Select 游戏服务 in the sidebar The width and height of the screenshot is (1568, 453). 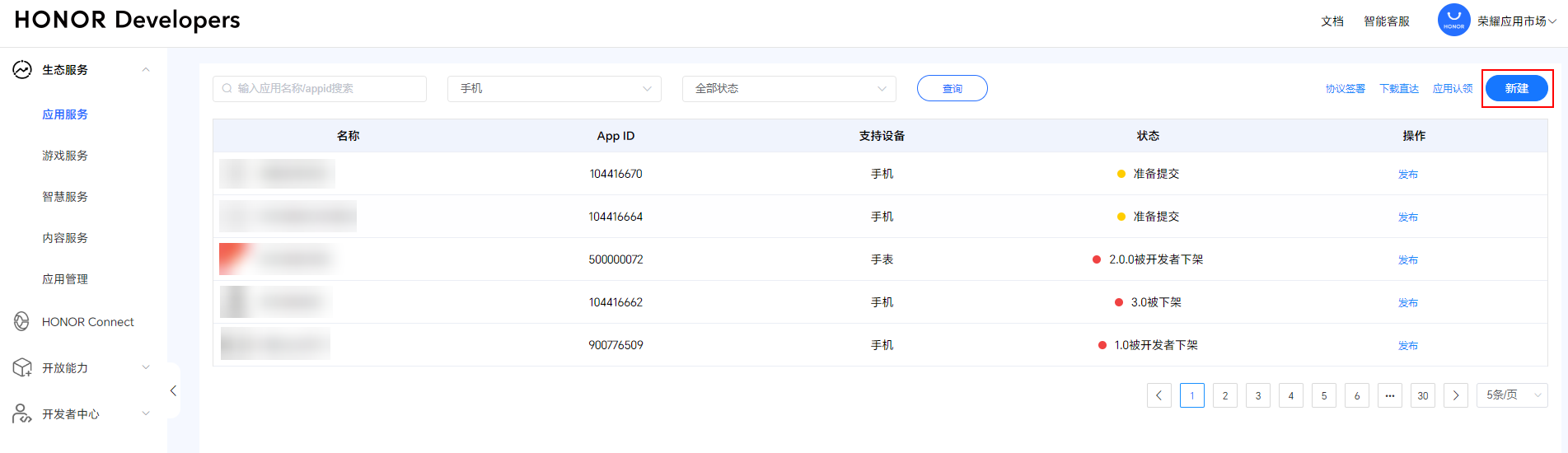coord(65,156)
